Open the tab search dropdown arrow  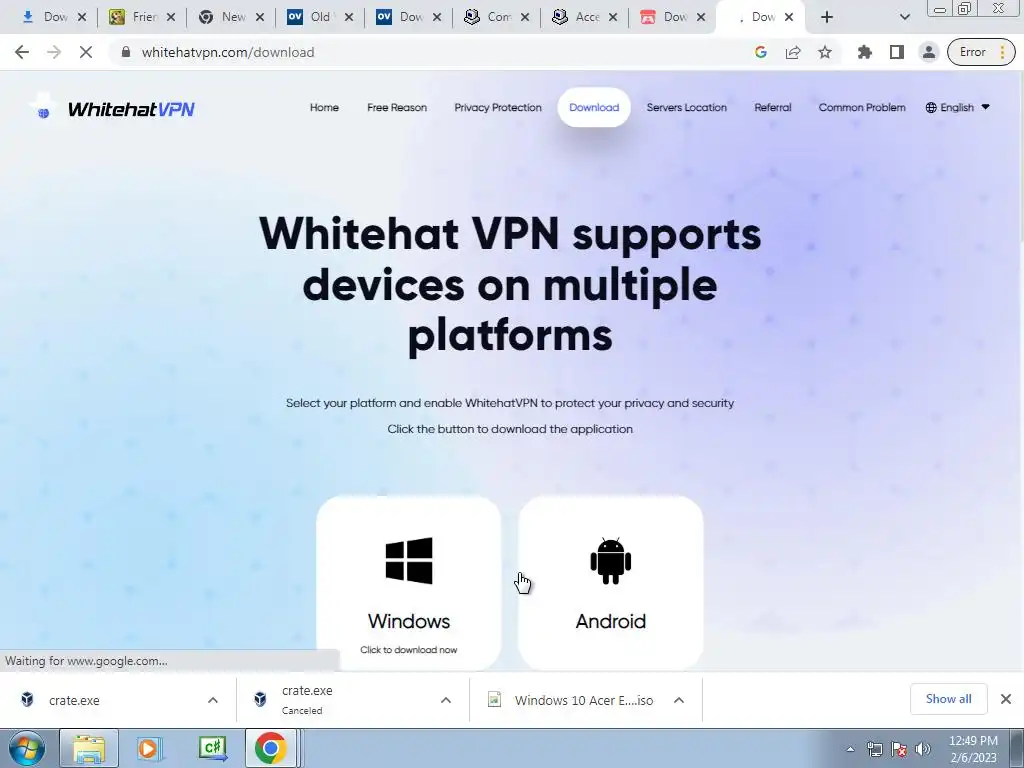(904, 17)
